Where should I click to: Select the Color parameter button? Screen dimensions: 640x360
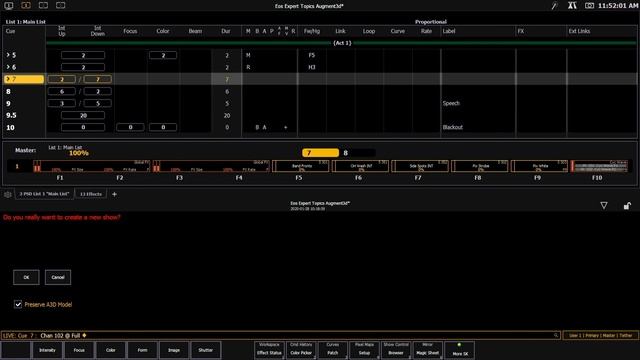[111, 350]
